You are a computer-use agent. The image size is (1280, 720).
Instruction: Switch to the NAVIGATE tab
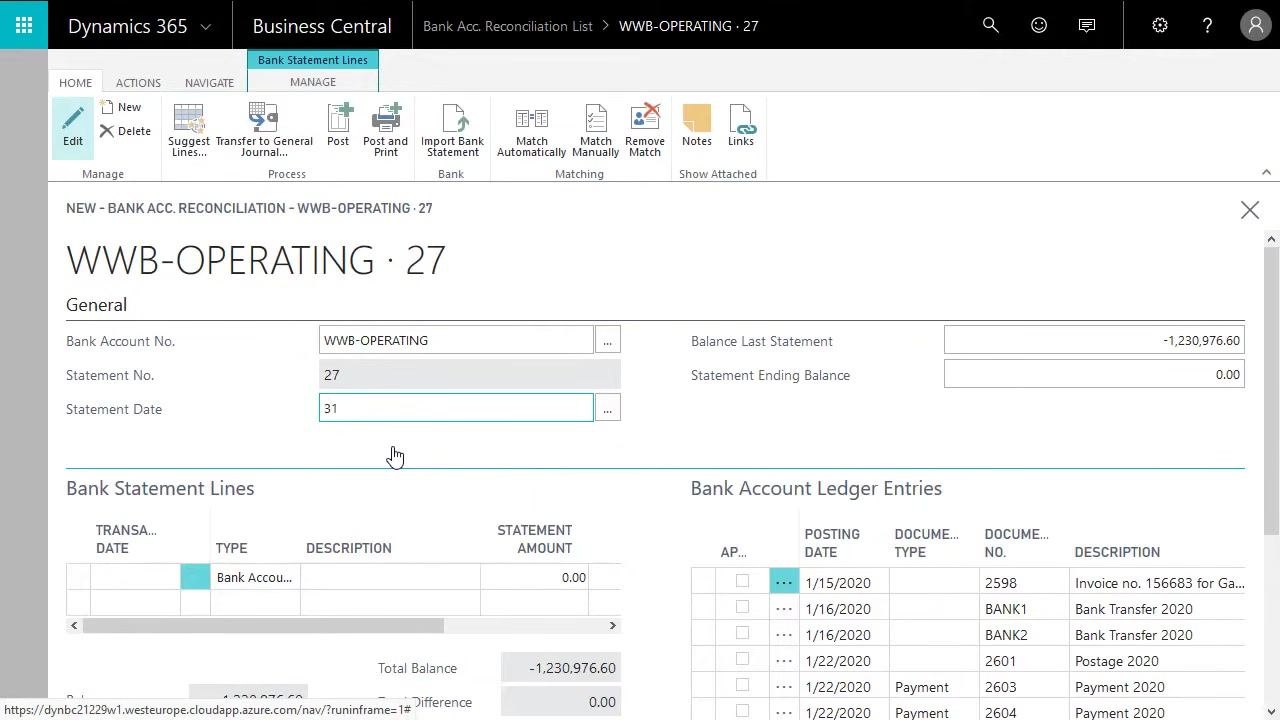point(209,83)
